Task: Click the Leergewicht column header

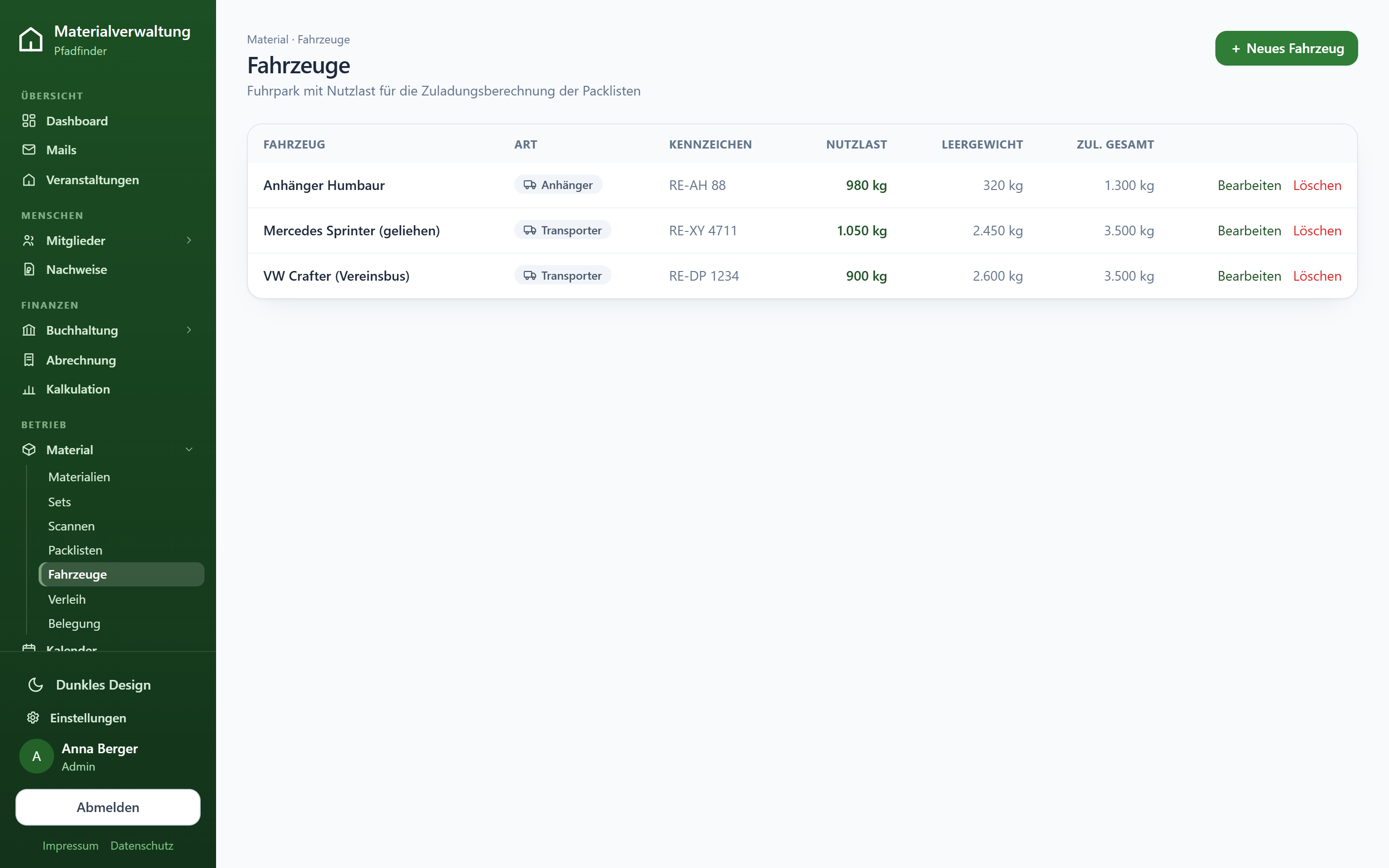Action: click(982, 145)
